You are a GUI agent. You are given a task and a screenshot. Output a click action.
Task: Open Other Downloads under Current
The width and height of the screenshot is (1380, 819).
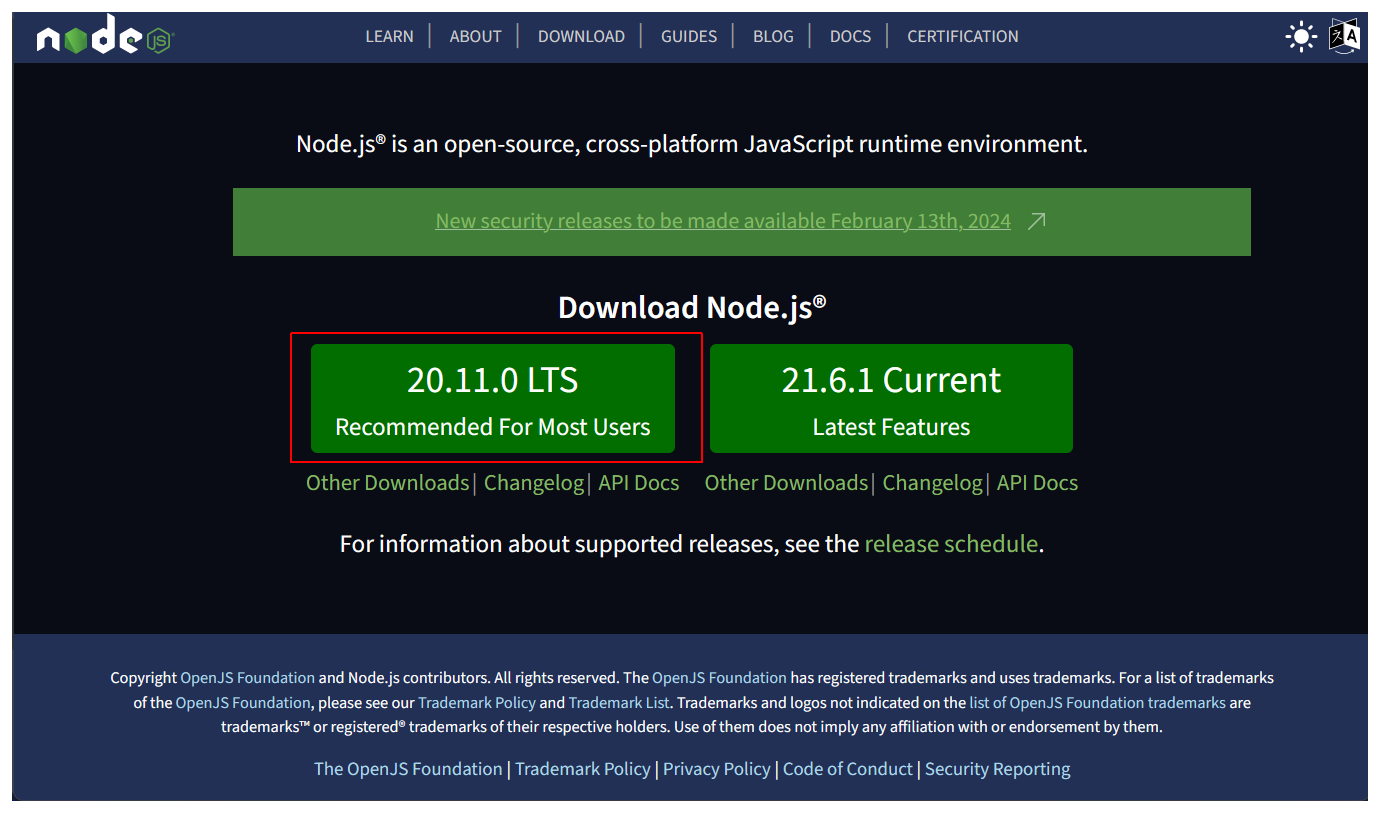pyautogui.click(x=786, y=483)
